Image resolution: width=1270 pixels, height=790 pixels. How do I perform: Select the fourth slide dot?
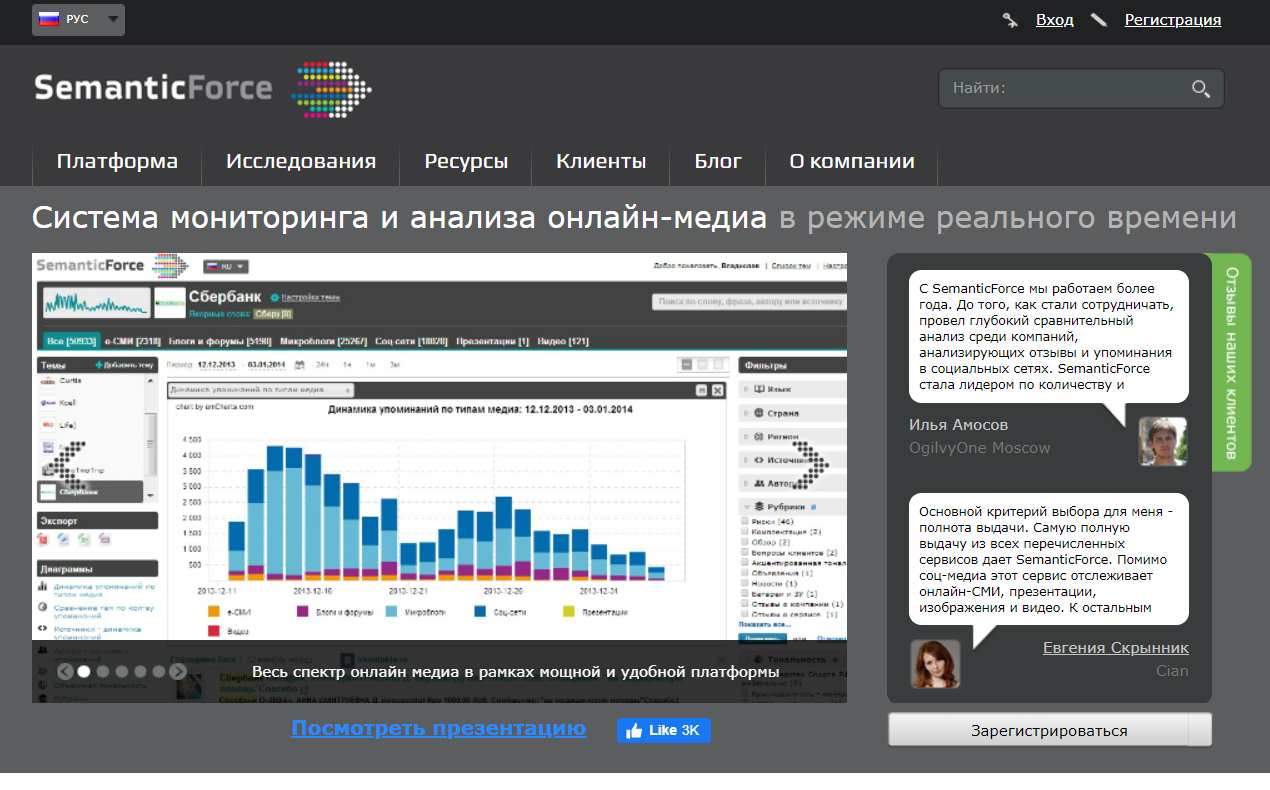coord(140,672)
